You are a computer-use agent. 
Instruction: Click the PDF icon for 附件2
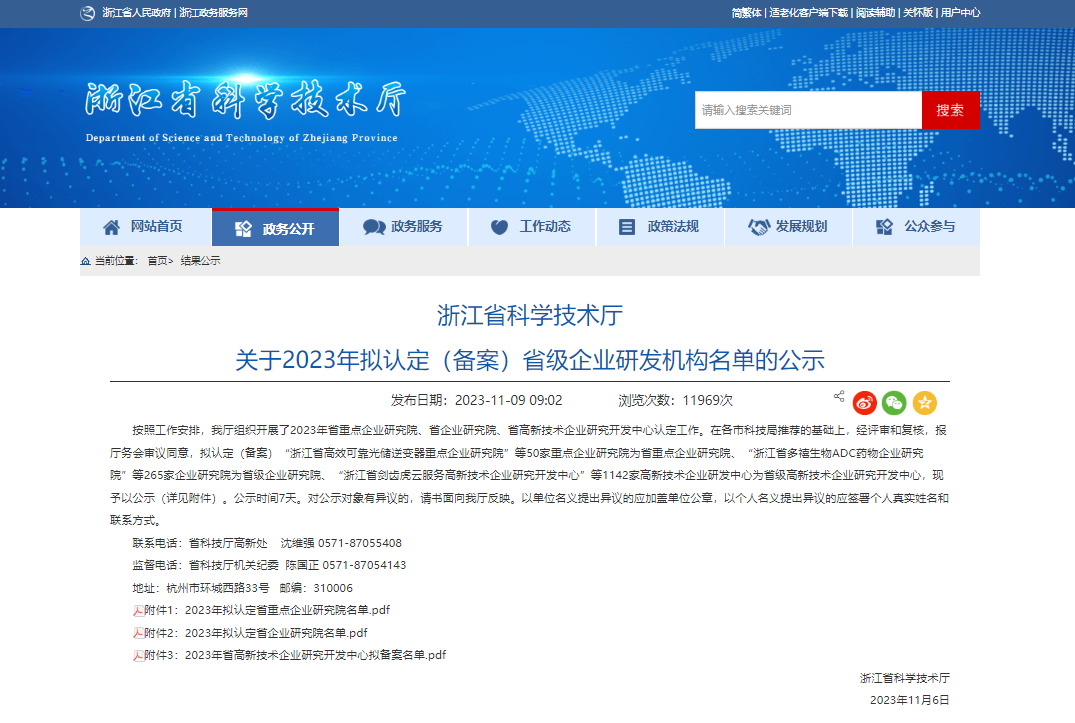coord(138,633)
